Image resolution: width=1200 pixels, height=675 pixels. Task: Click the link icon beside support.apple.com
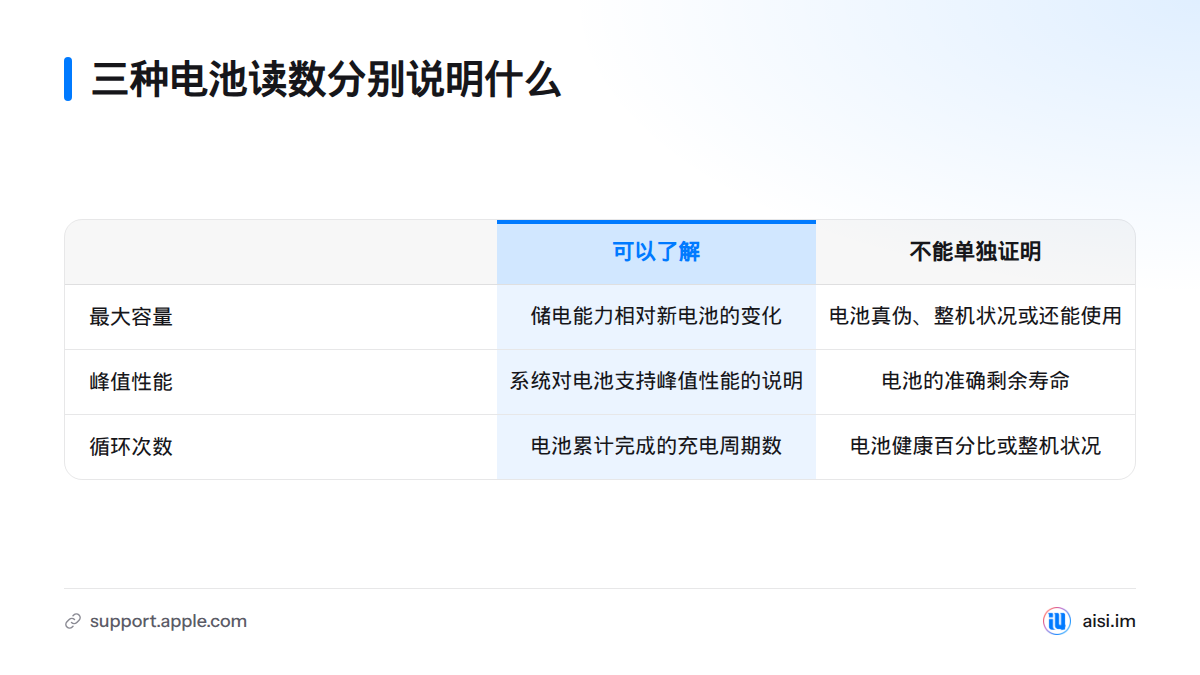72,622
